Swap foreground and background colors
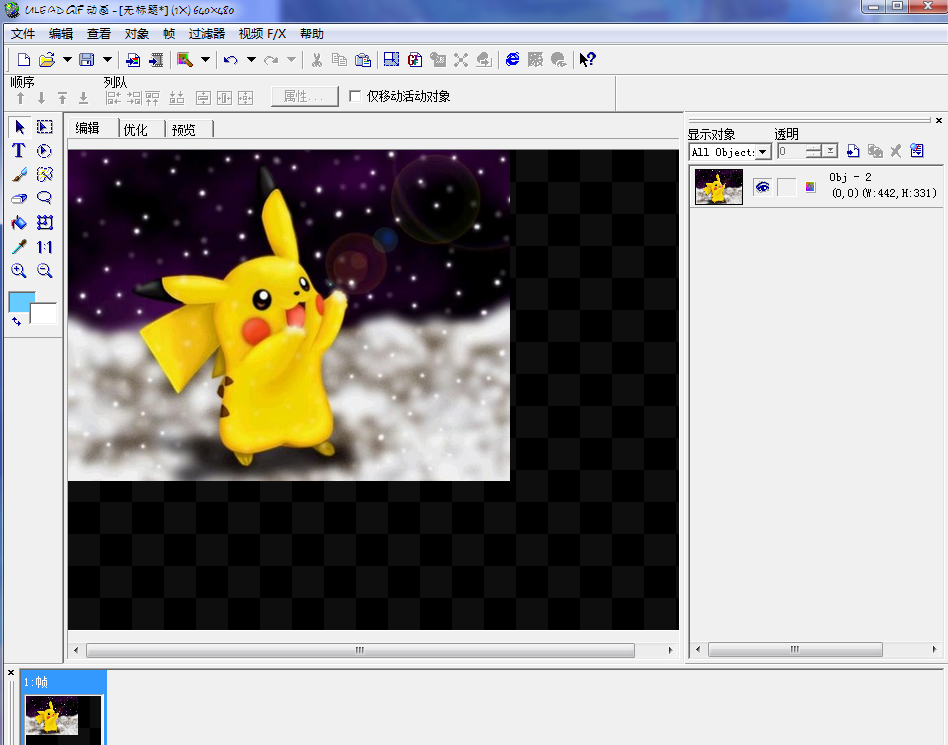Viewport: 948px width, 745px height. pos(16,322)
